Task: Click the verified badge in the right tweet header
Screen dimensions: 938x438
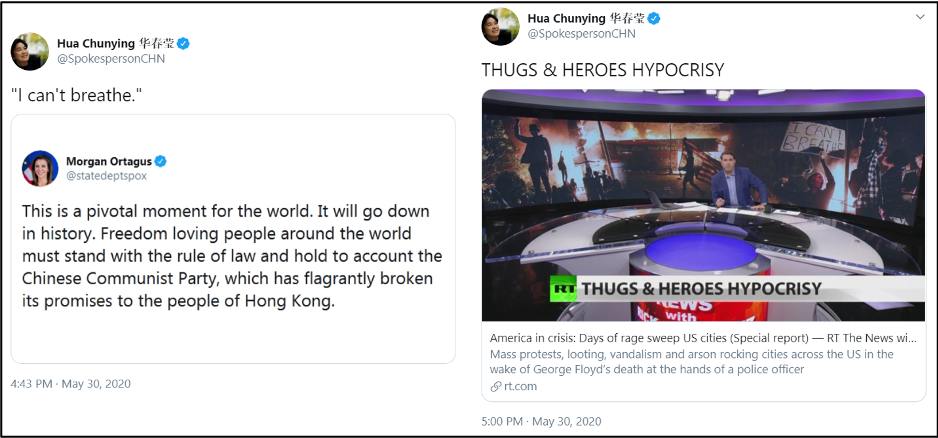Action: (x=654, y=19)
